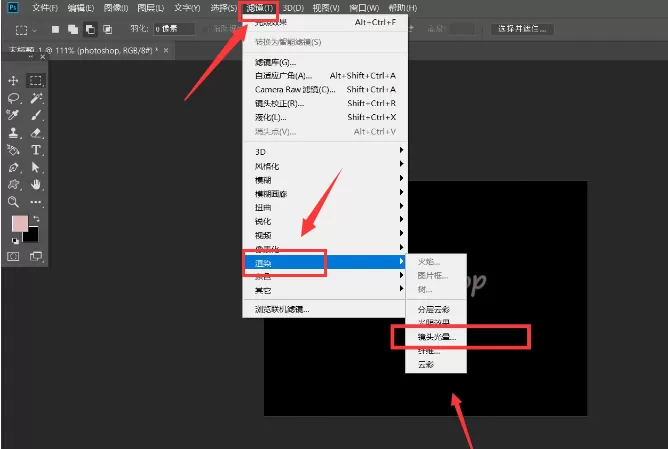Select the Brush tool

click(36, 115)
